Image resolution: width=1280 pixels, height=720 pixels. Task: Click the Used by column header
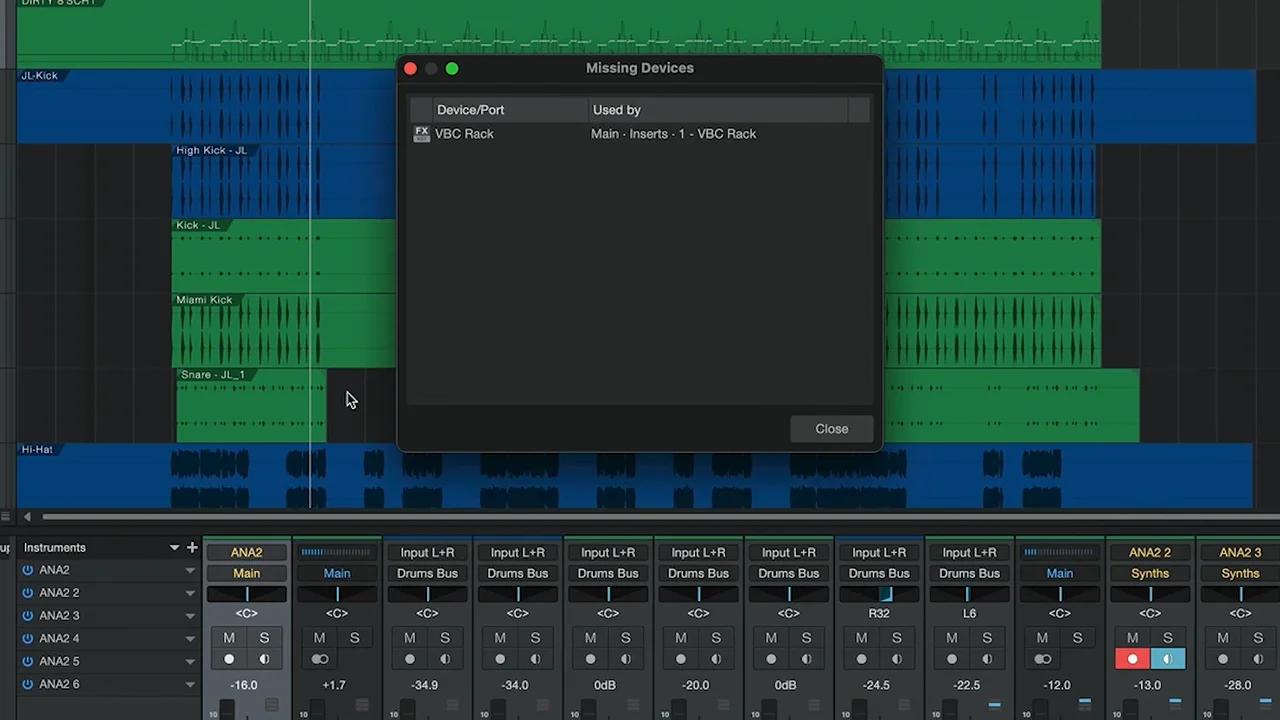(616, 110)
